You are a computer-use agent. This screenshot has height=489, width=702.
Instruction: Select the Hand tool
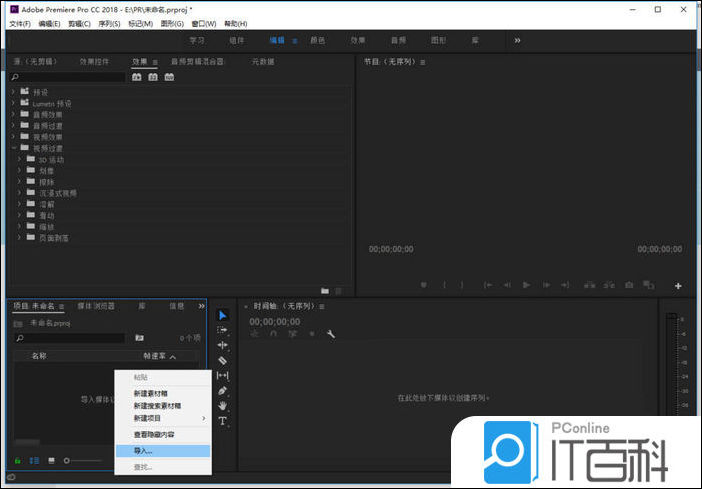pos(222,405)
